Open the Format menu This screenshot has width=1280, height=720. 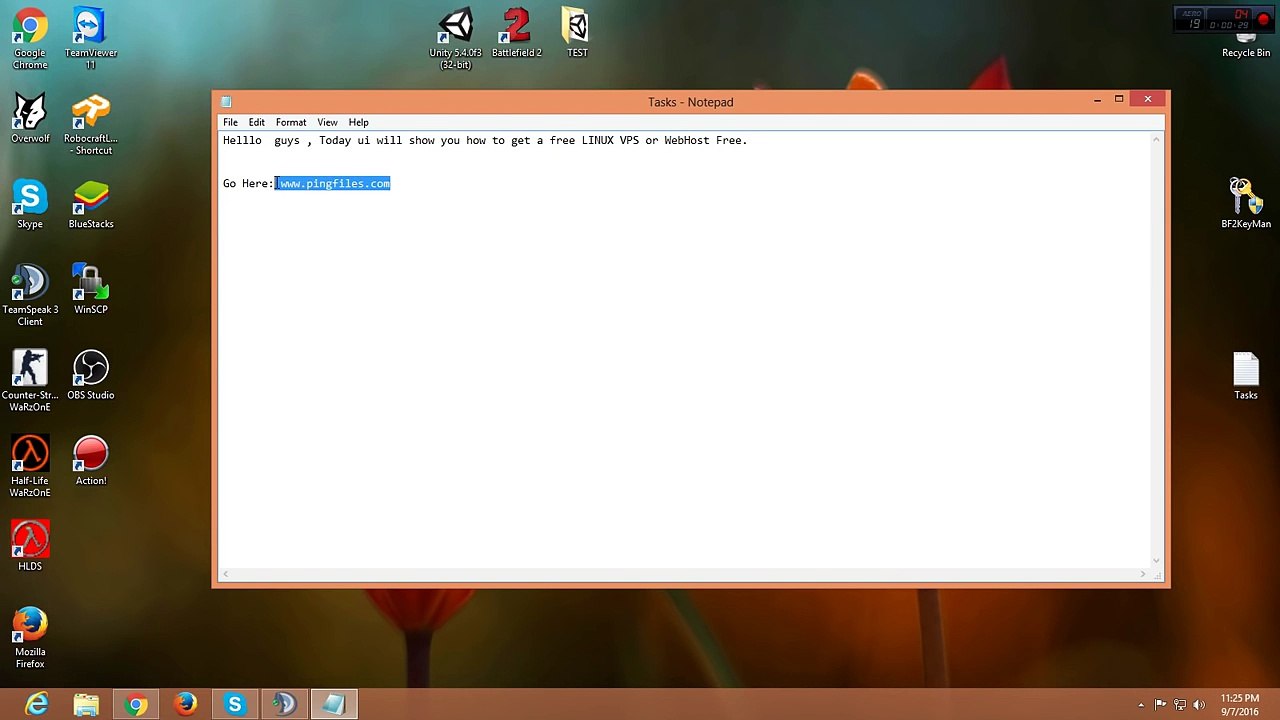coord(291,122)
